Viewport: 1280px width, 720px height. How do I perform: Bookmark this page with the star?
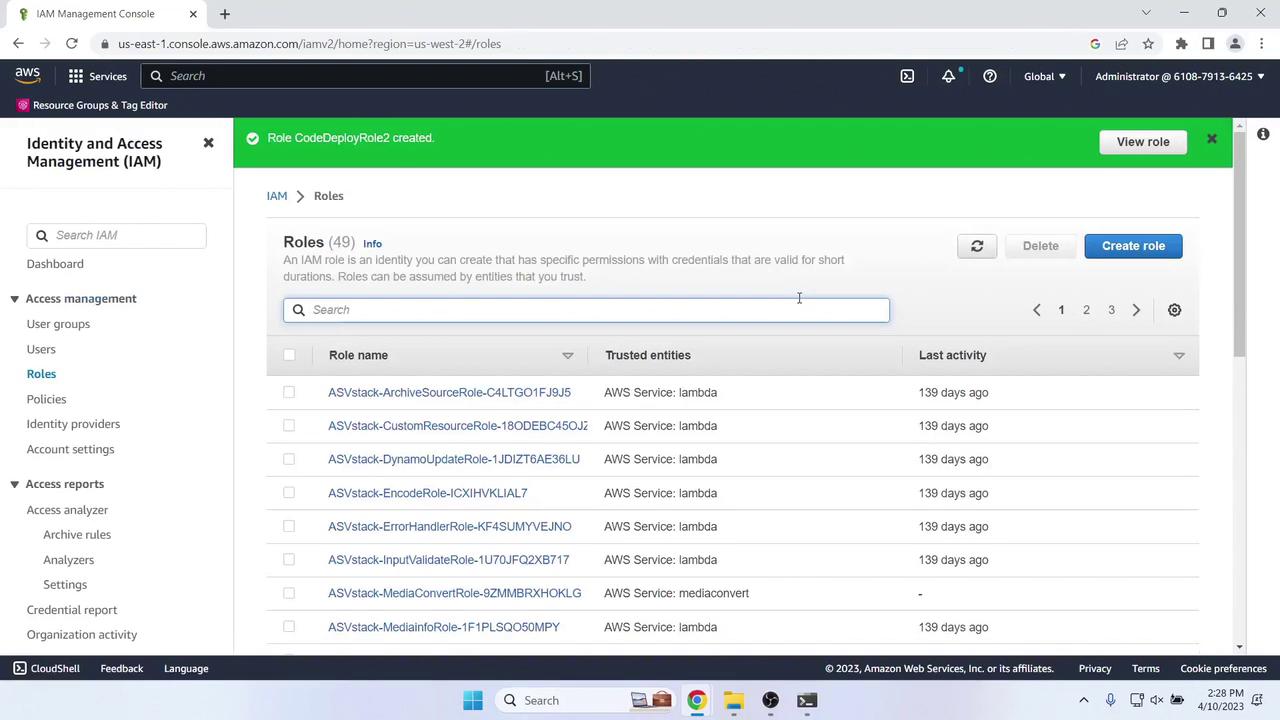(1148, 44)
